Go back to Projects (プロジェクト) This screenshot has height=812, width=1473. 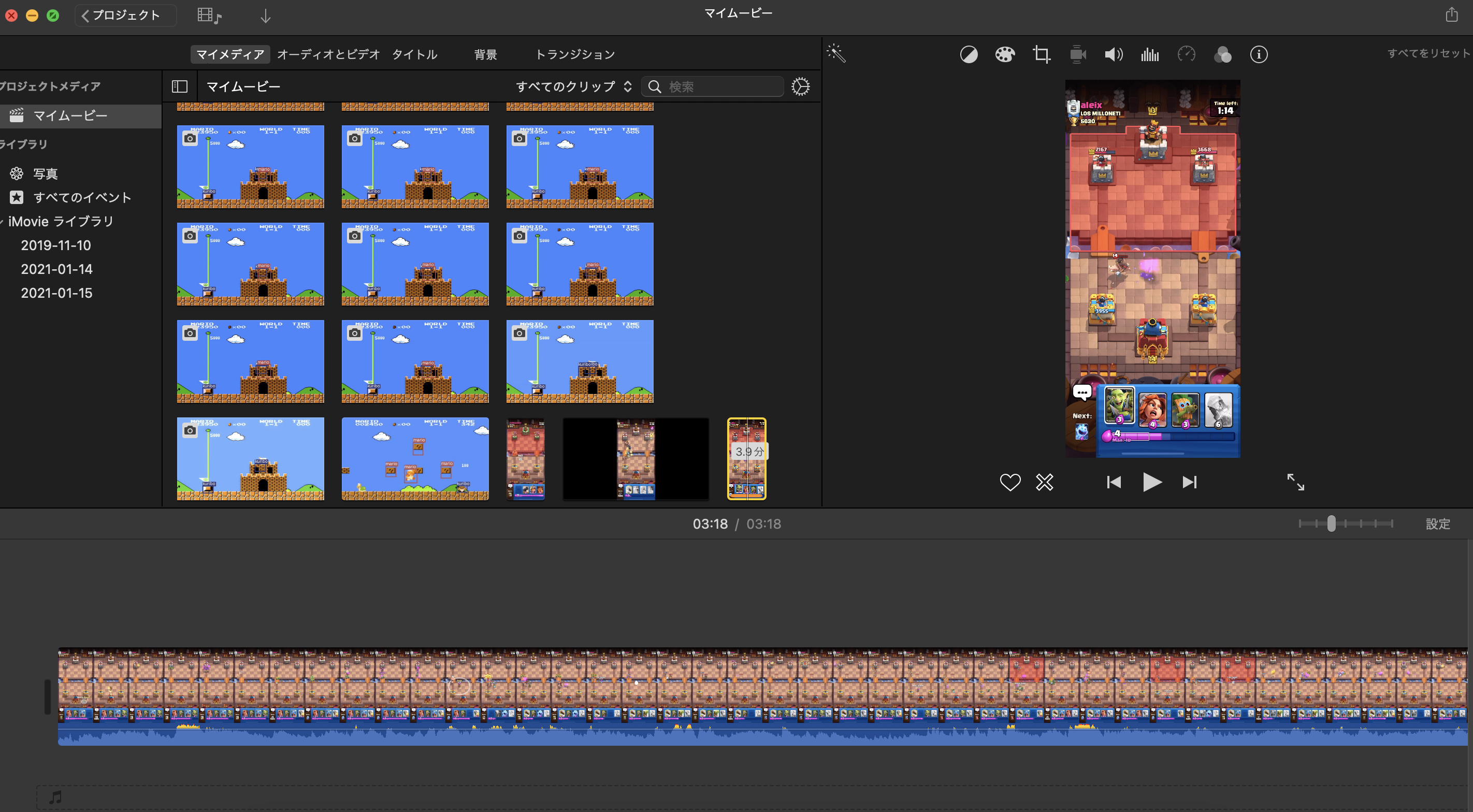125,16
